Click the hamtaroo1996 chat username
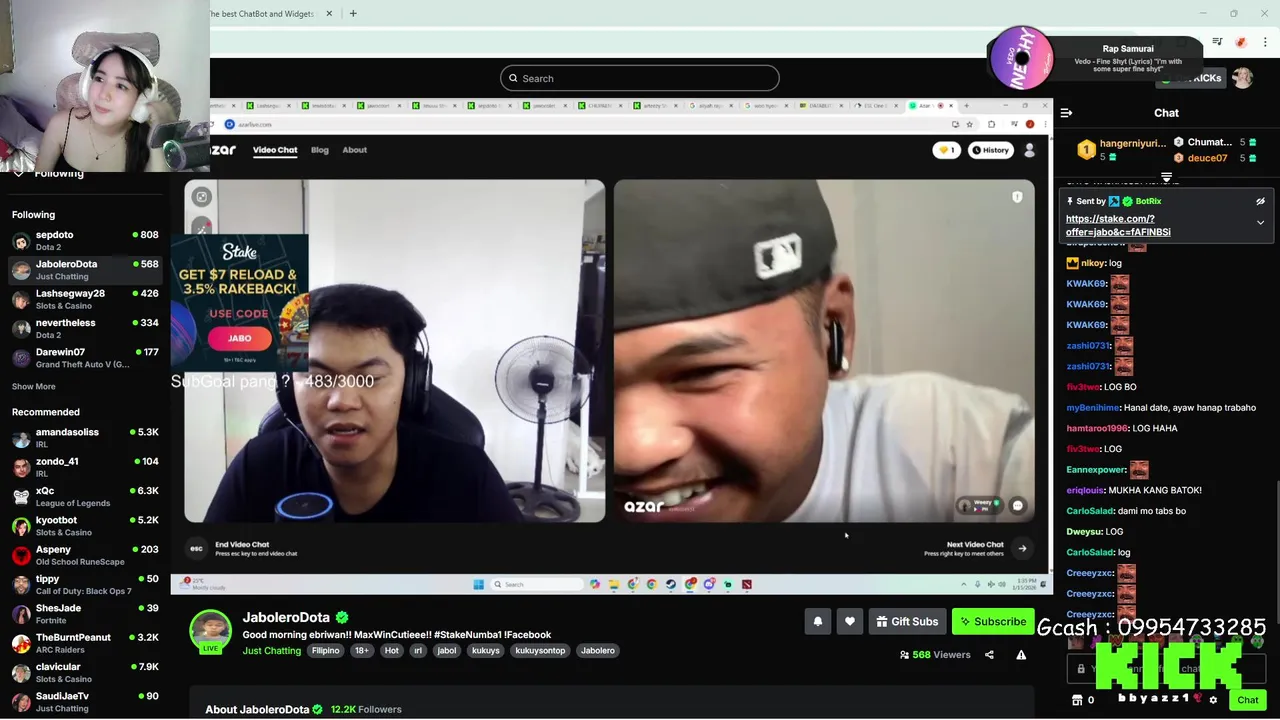 point(1097,428)
